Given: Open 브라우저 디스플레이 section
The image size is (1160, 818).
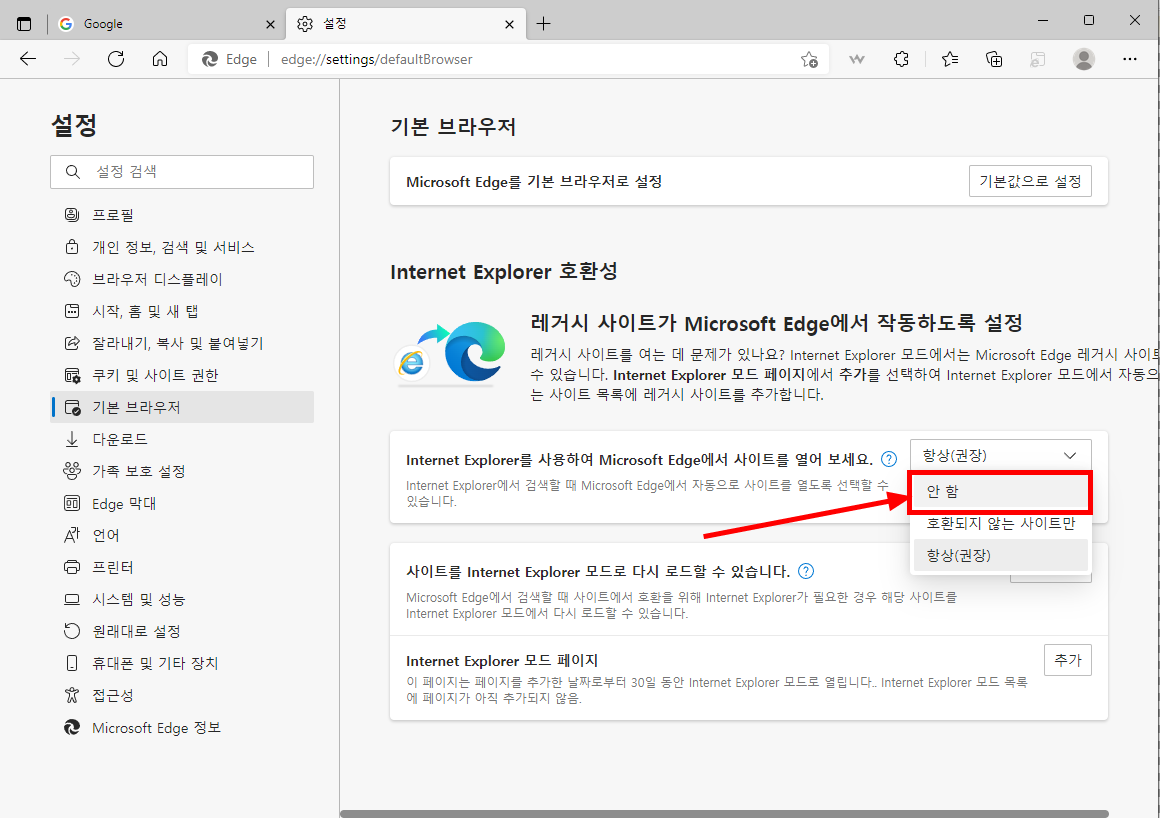Looking at the screenshot, I should point(182,279).
